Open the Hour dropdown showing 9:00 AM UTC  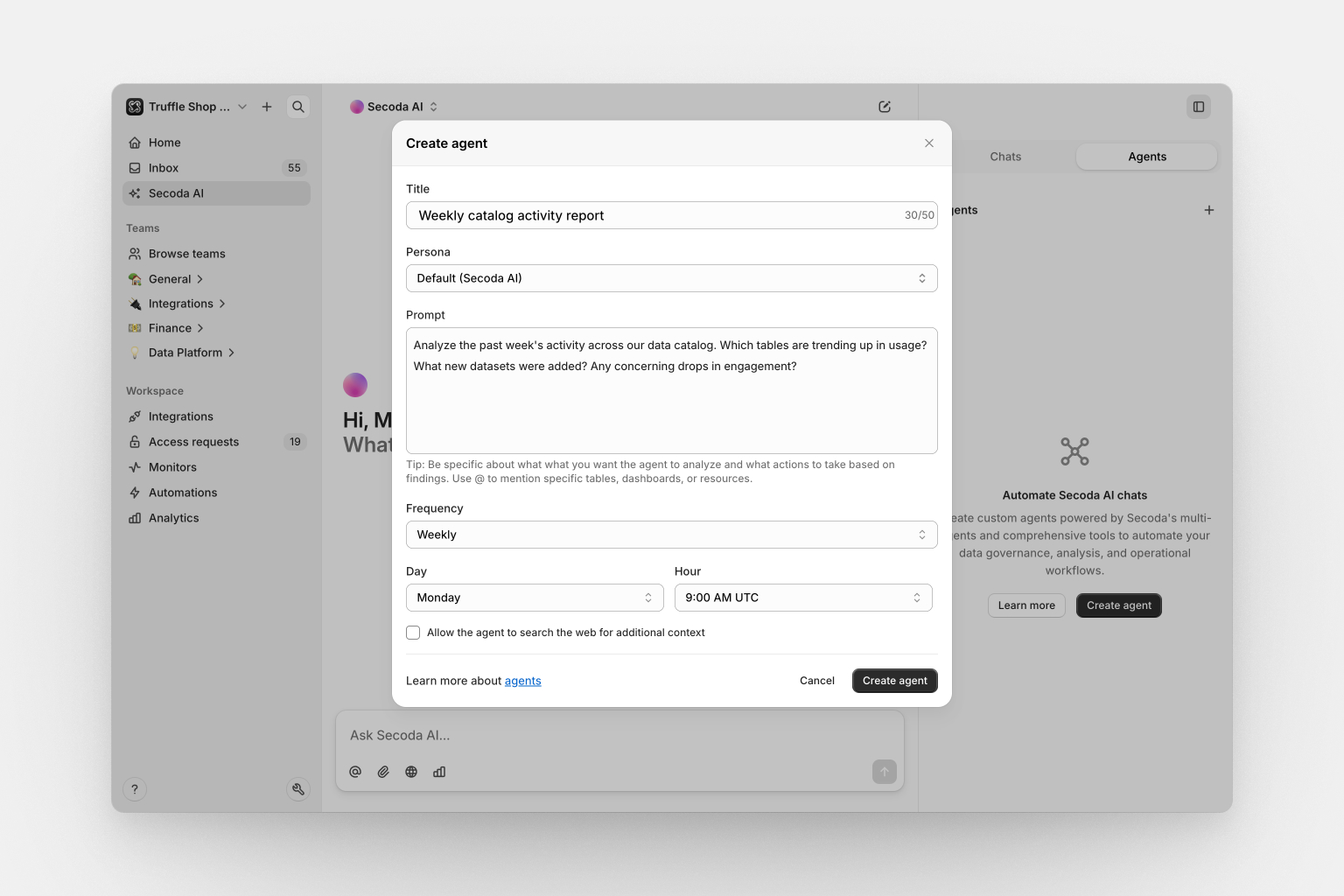click(802, 598)
